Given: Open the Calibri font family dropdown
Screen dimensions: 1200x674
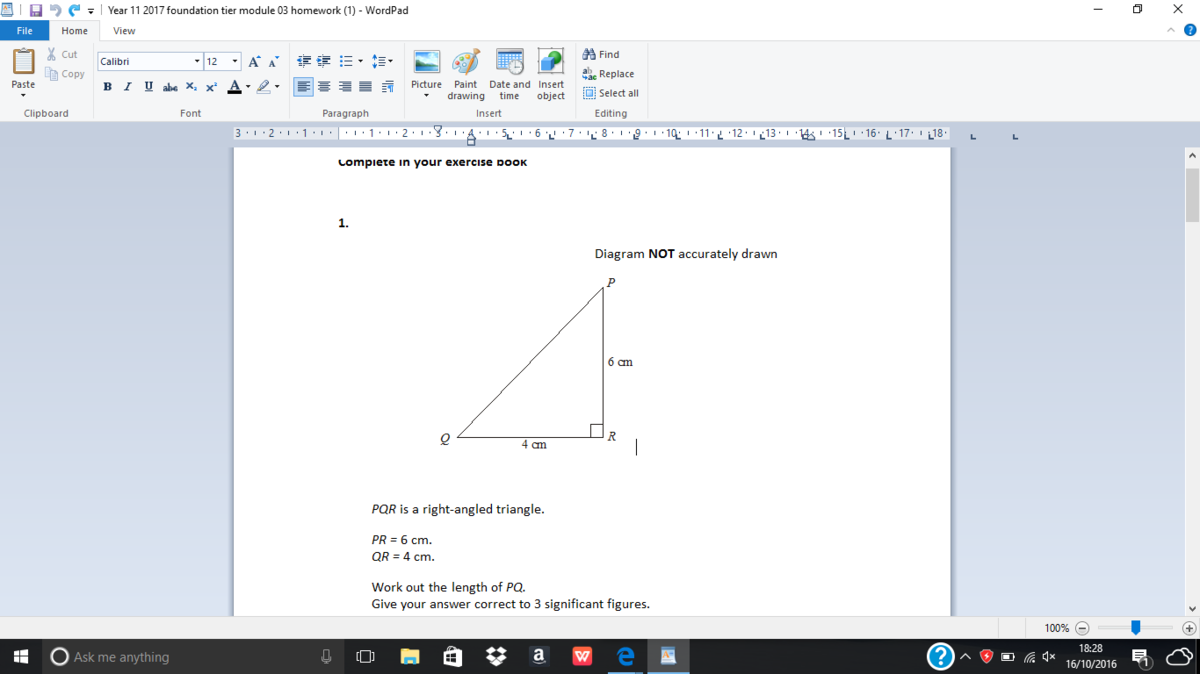Looking at the screenshot, I should (197, 62).
